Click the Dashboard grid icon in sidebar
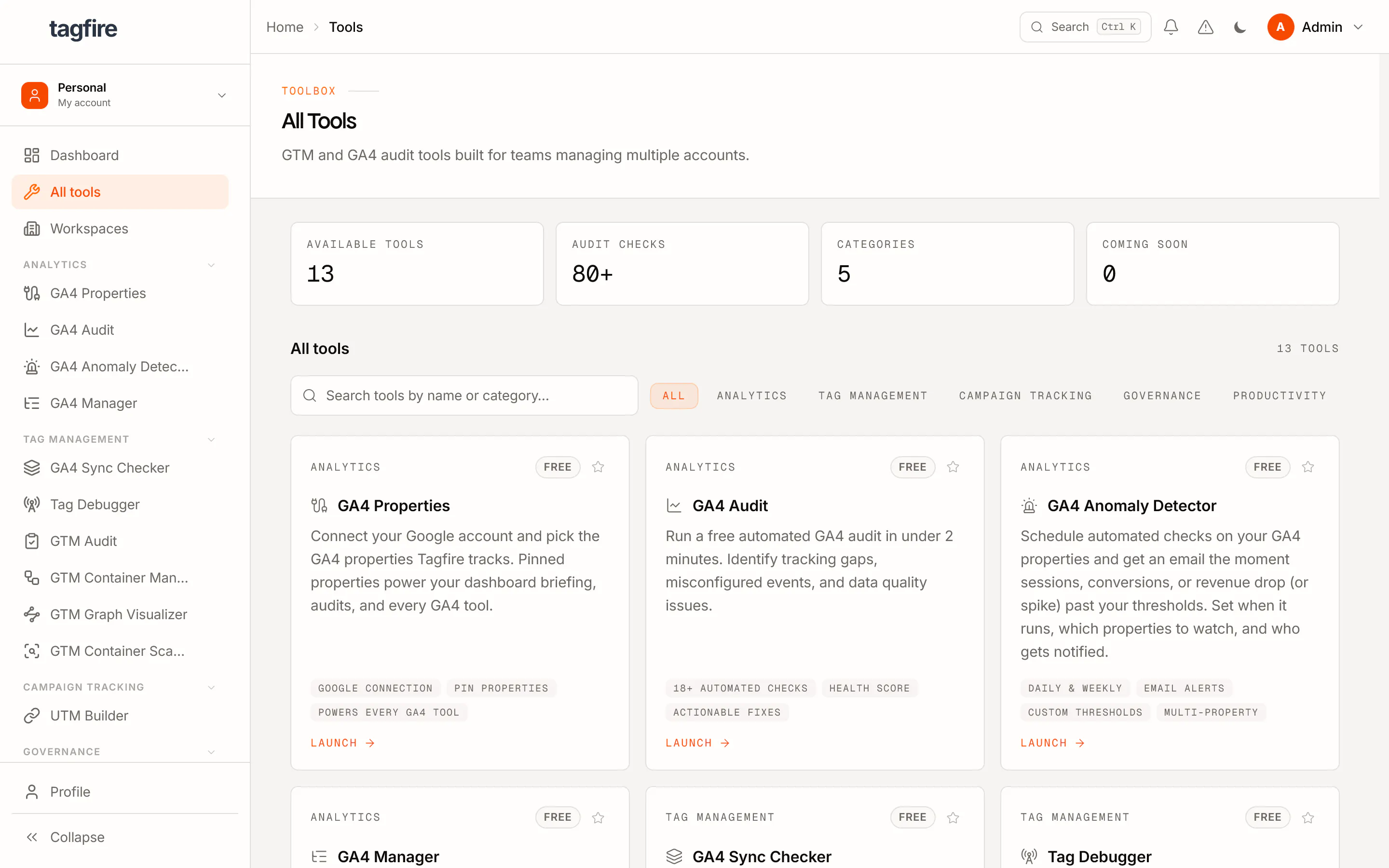 point(31,155)
